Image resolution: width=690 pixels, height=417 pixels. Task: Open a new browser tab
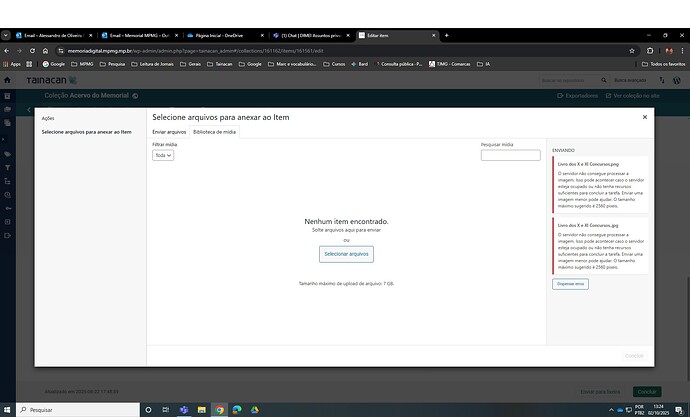[x=446, y=35]
